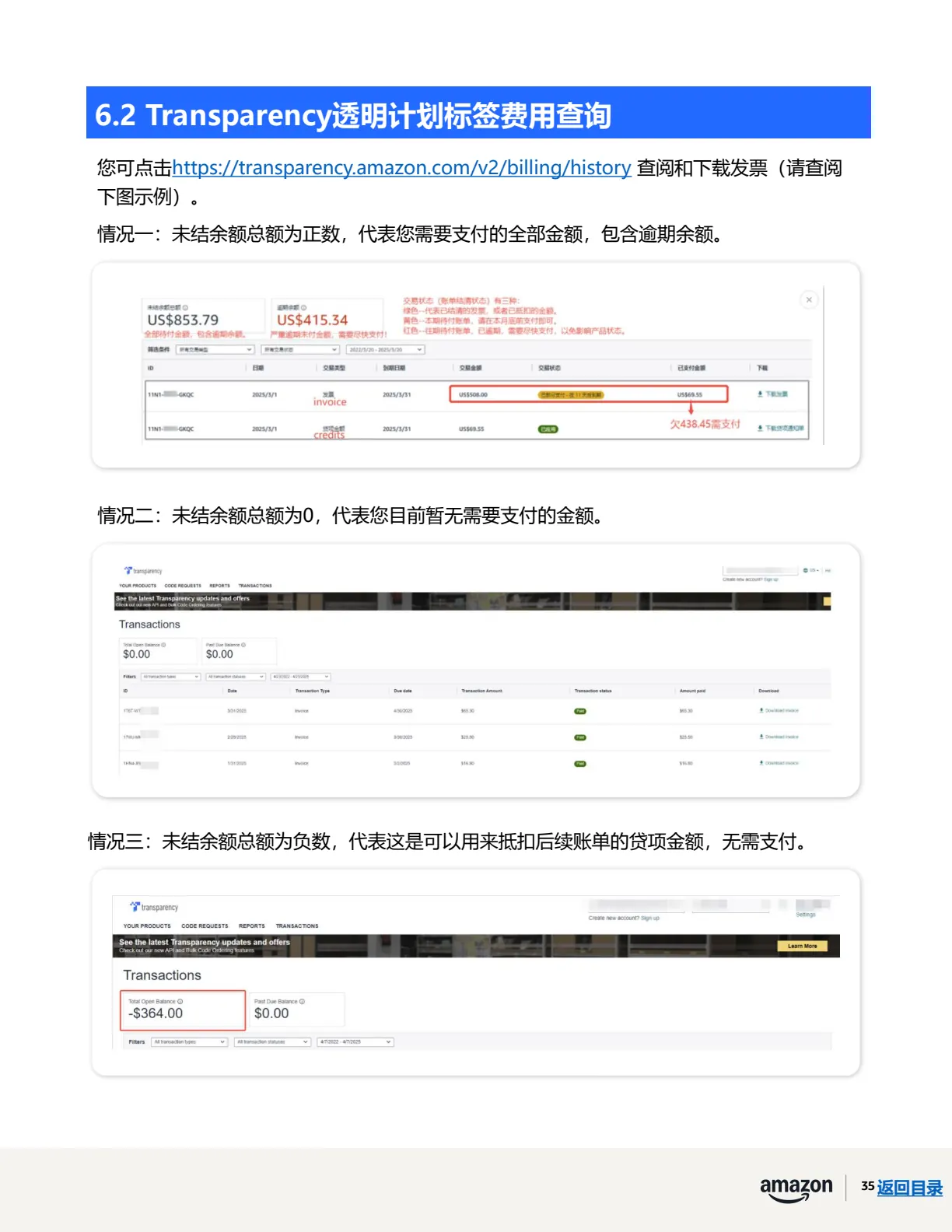Click the Transaction status column header
952x1232 pixels.
593,691
